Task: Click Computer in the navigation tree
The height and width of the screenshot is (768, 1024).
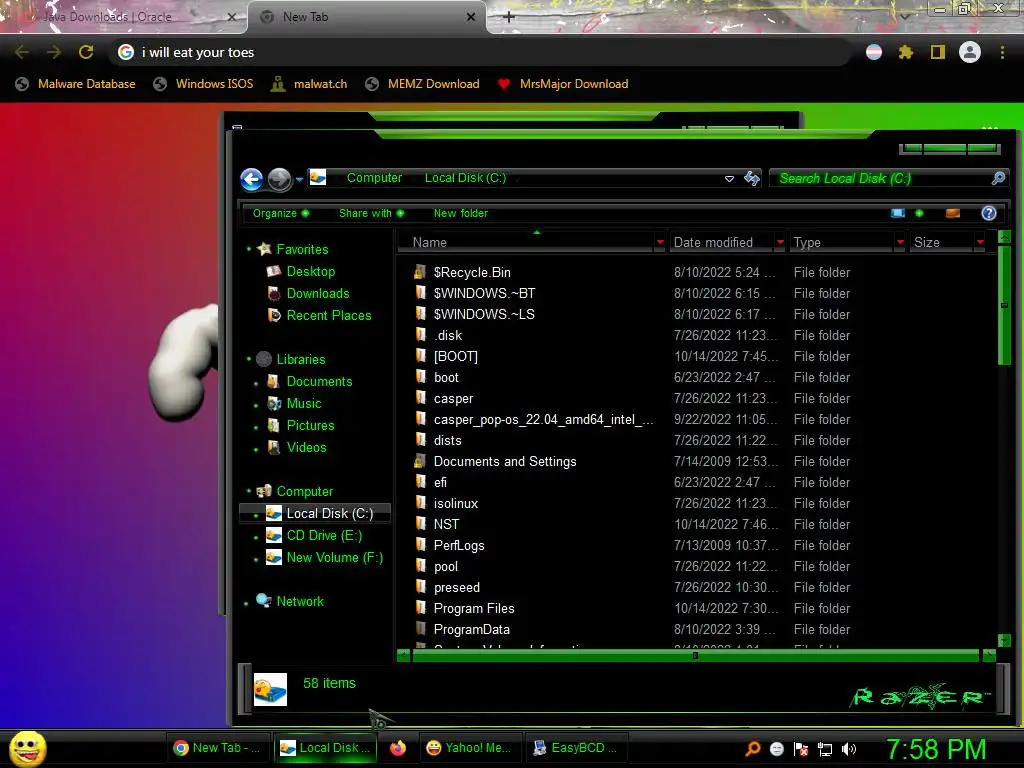Action: 304,491
